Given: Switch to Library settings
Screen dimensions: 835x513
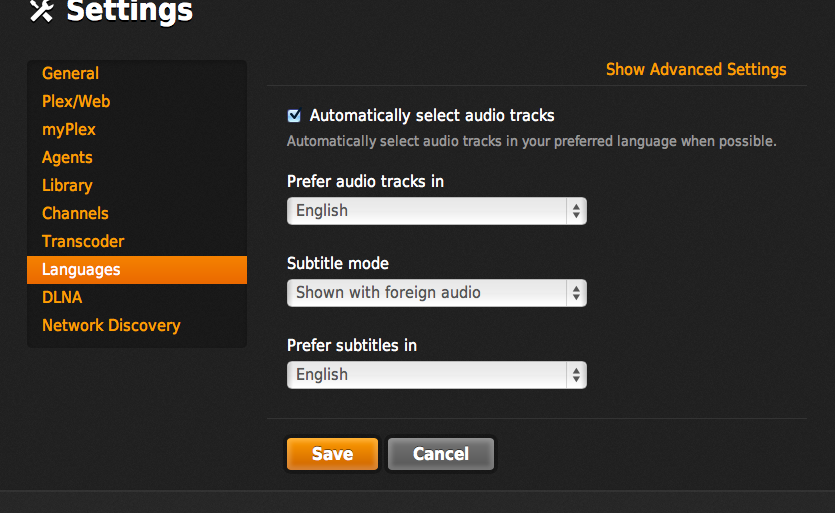Looking at the screenshot, I should pos(67,185).
